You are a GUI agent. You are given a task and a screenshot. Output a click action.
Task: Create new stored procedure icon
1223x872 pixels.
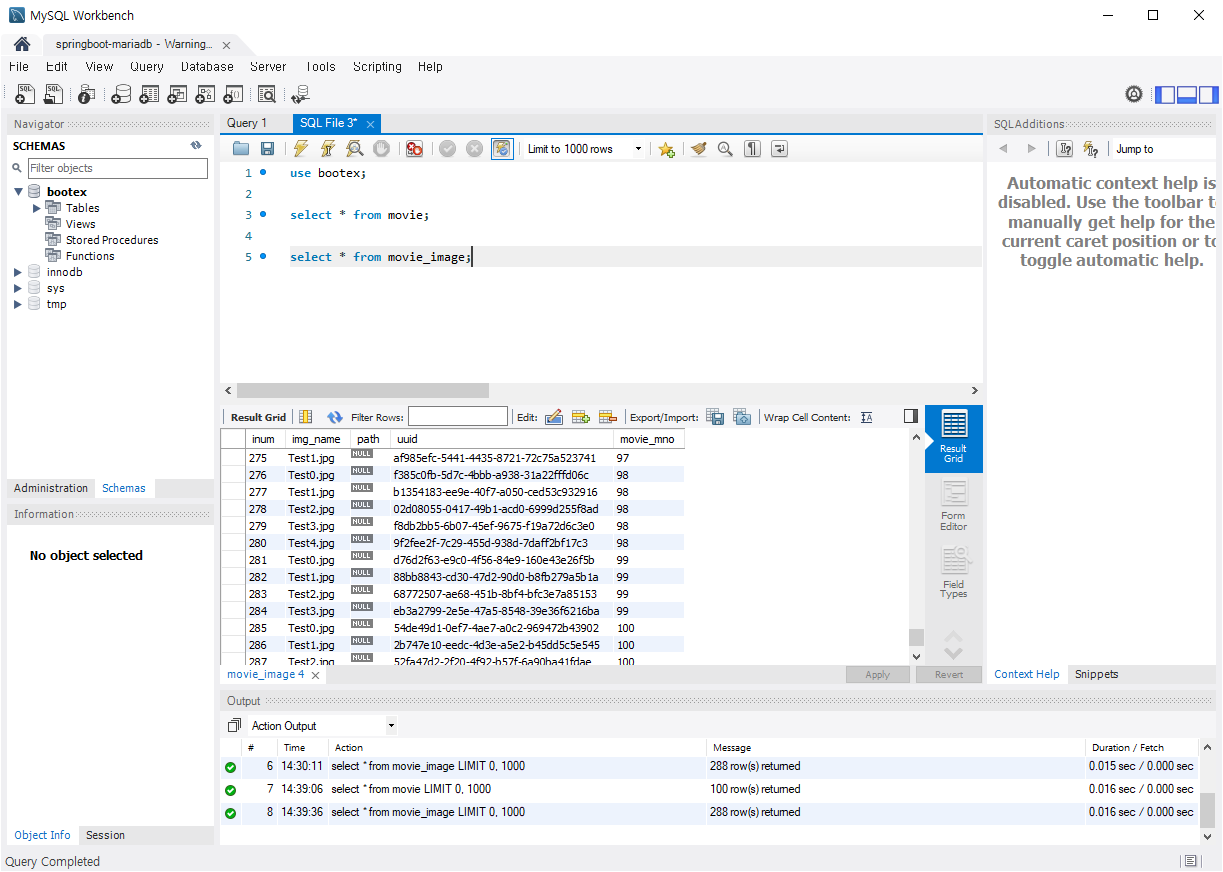205,94
